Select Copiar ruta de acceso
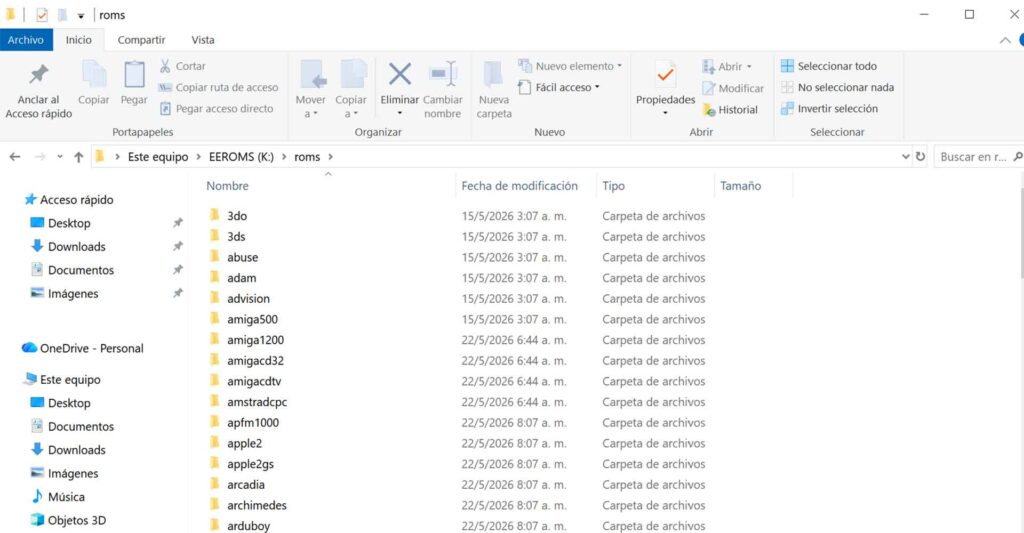This screenshot has height=533, width=1024. [218, 88]
